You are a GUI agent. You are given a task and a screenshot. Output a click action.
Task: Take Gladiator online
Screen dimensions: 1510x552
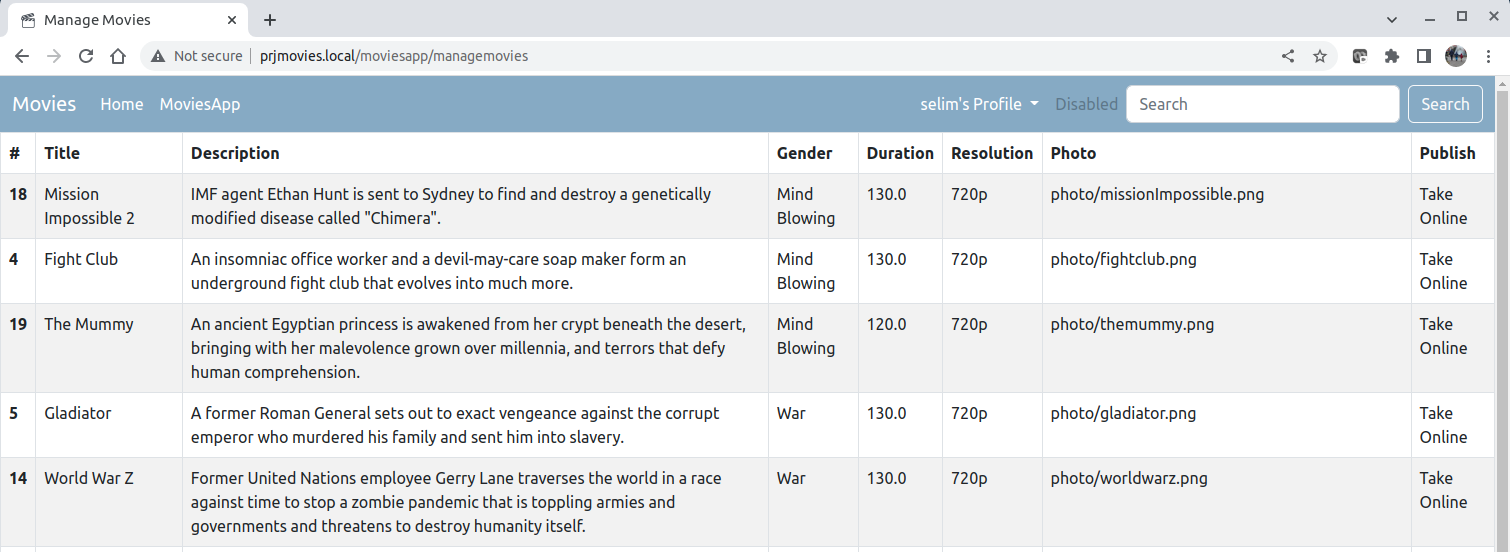click(x=1443, y=425)
